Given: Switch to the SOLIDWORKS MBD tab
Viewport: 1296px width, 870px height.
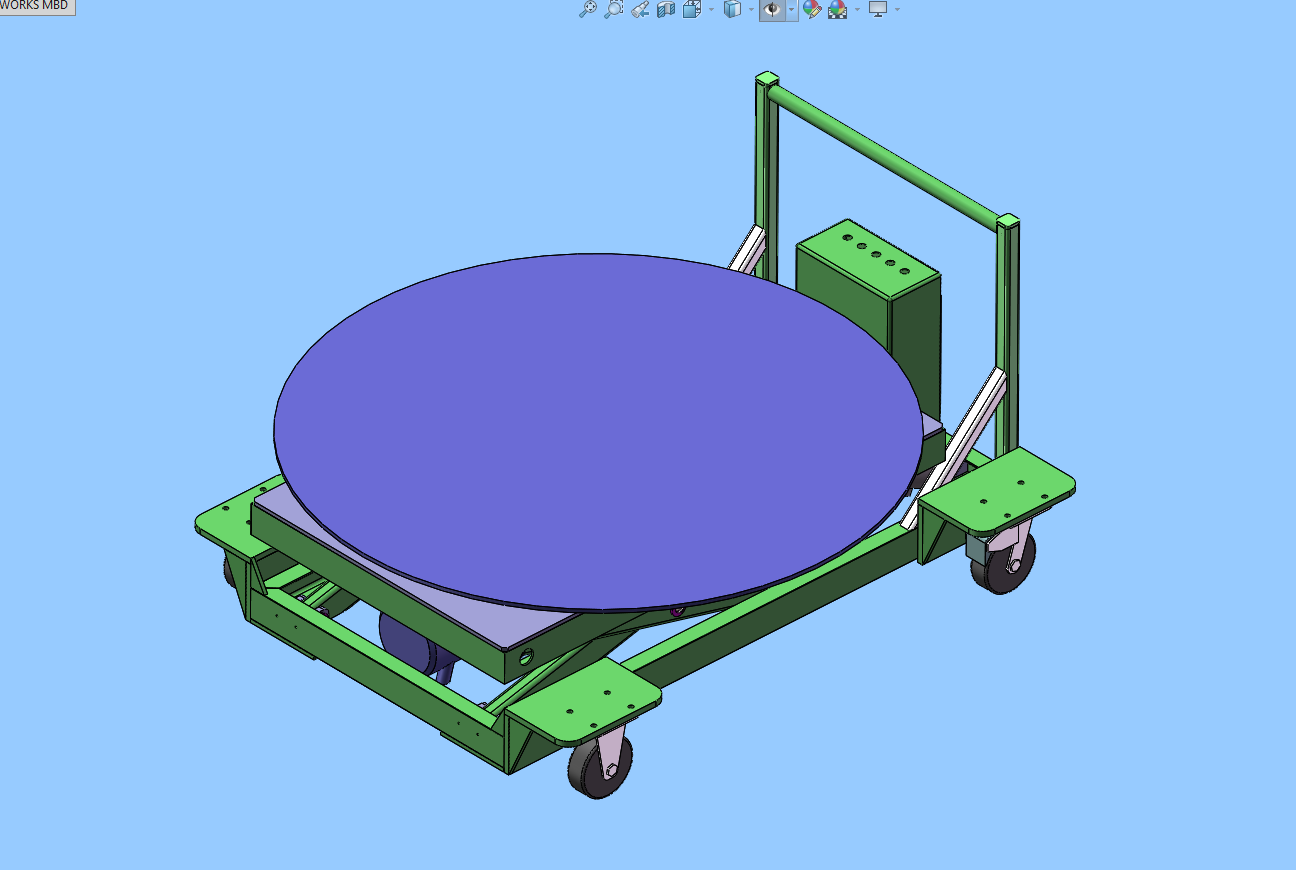Looking at the screenshot, I should (37, 6).
